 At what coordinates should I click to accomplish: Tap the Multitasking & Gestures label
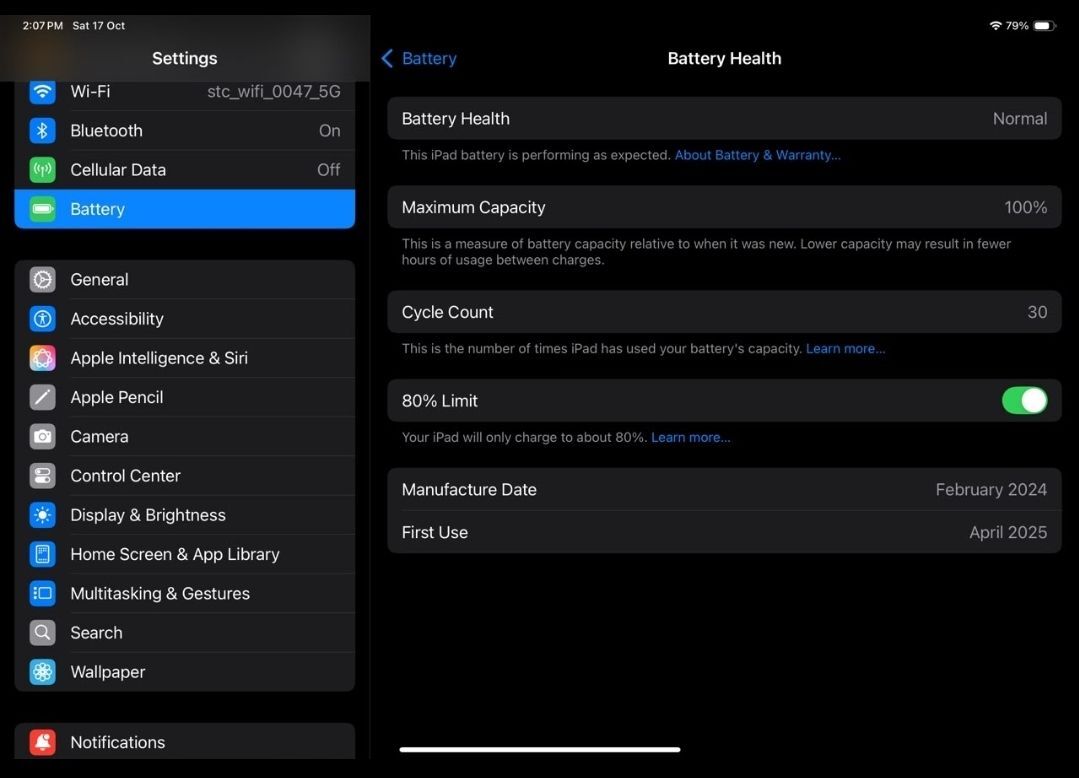click(x=160, y=594)
